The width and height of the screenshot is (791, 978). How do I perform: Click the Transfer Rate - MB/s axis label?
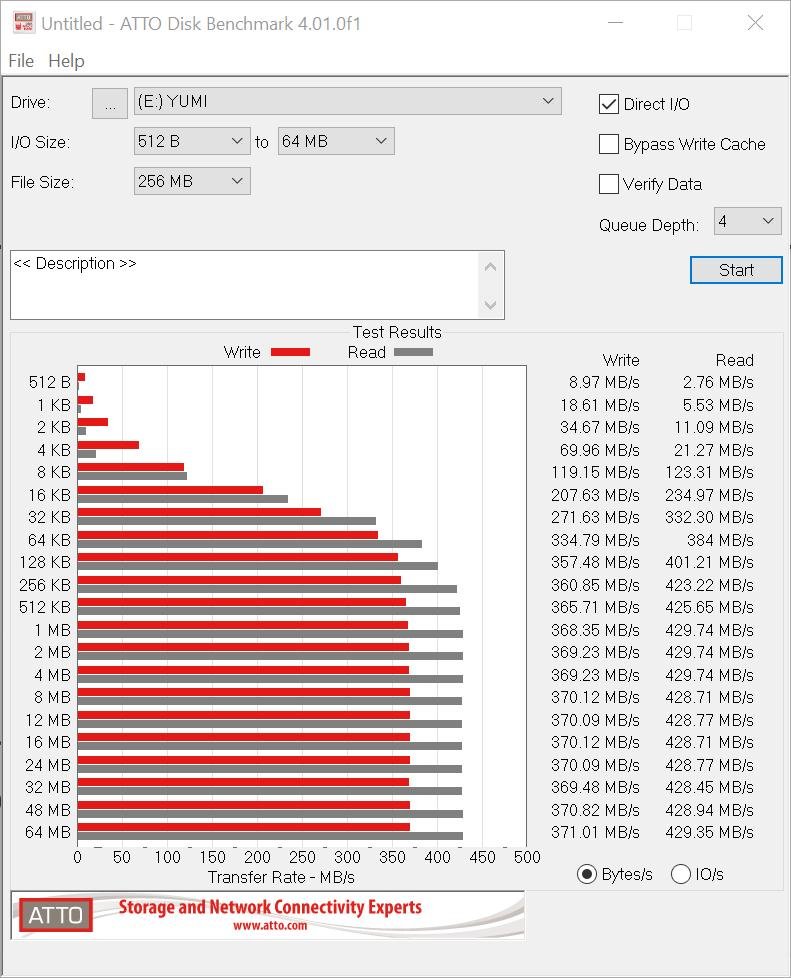(x=281, y=878)
